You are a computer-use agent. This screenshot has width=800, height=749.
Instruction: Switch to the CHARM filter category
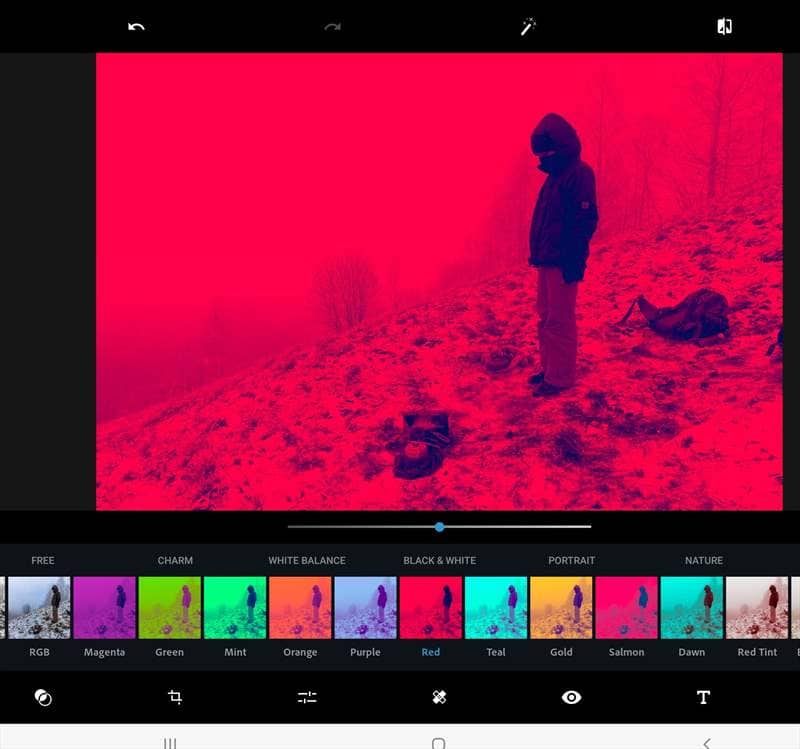(175, 560)
